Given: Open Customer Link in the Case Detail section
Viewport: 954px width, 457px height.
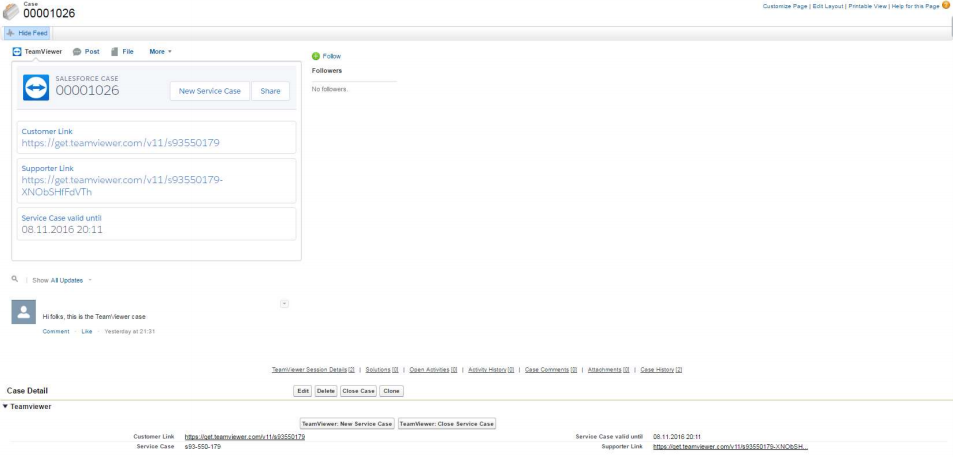Looking at the screenshot, I should point(245,437).
